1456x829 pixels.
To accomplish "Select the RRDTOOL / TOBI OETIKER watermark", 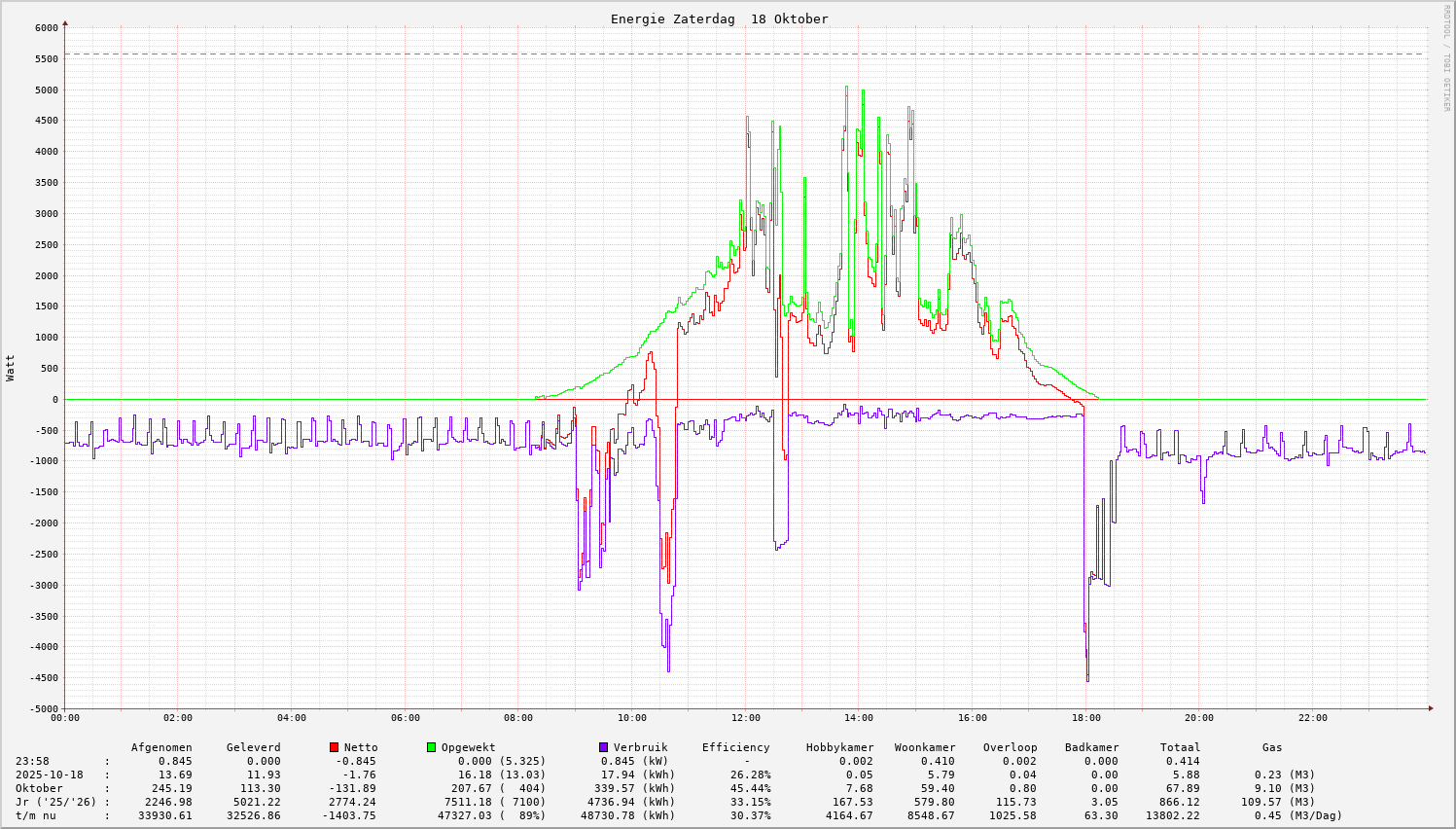I will pyautogui.click(x=1446, y=57).
